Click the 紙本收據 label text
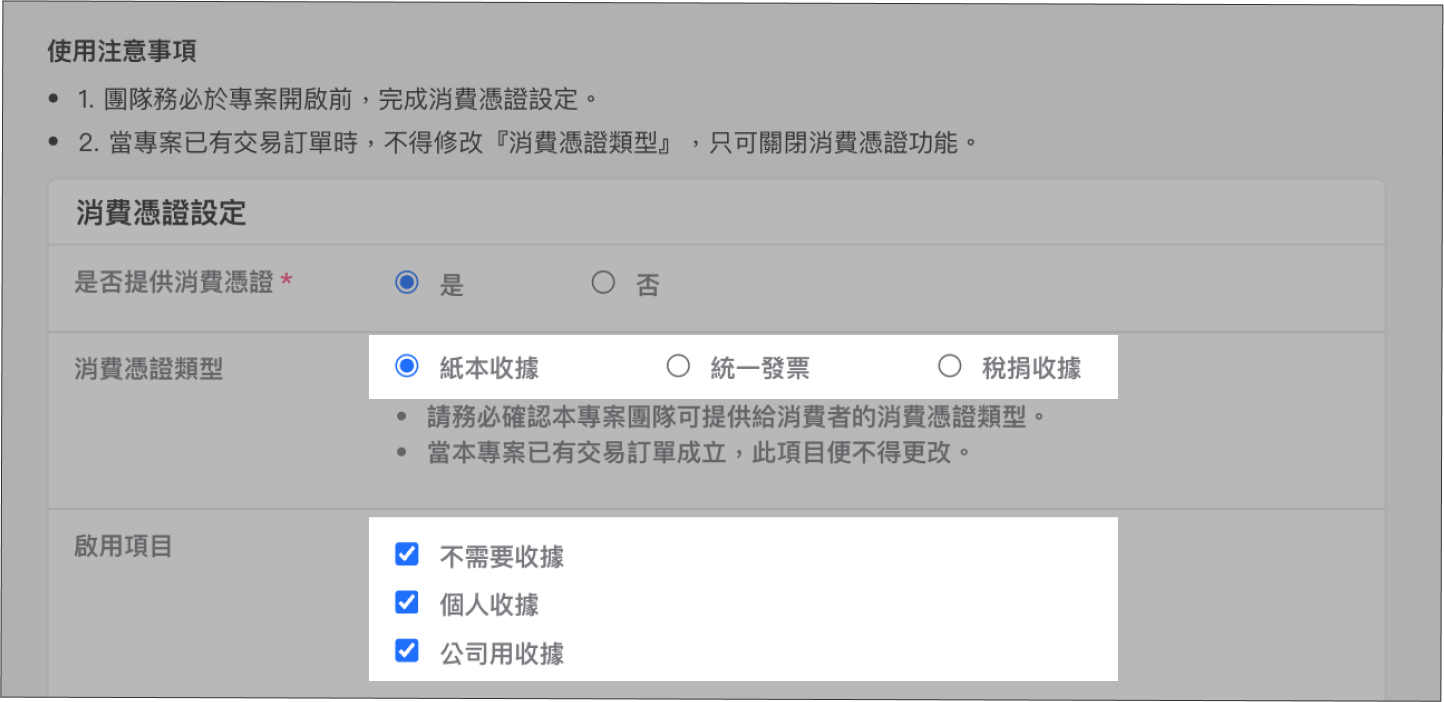The width and height of the screenshot is (1444, 702). point(489,368)
